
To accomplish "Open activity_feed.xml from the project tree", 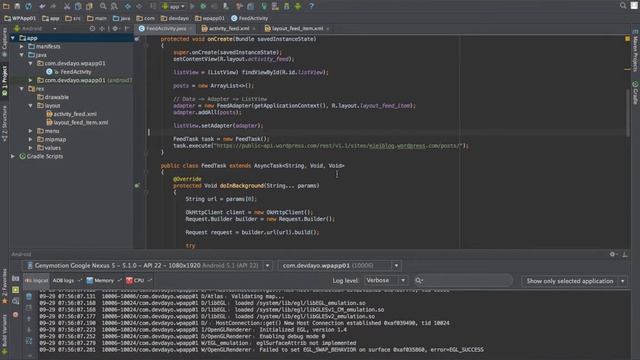I will click(x=71, y=114).
